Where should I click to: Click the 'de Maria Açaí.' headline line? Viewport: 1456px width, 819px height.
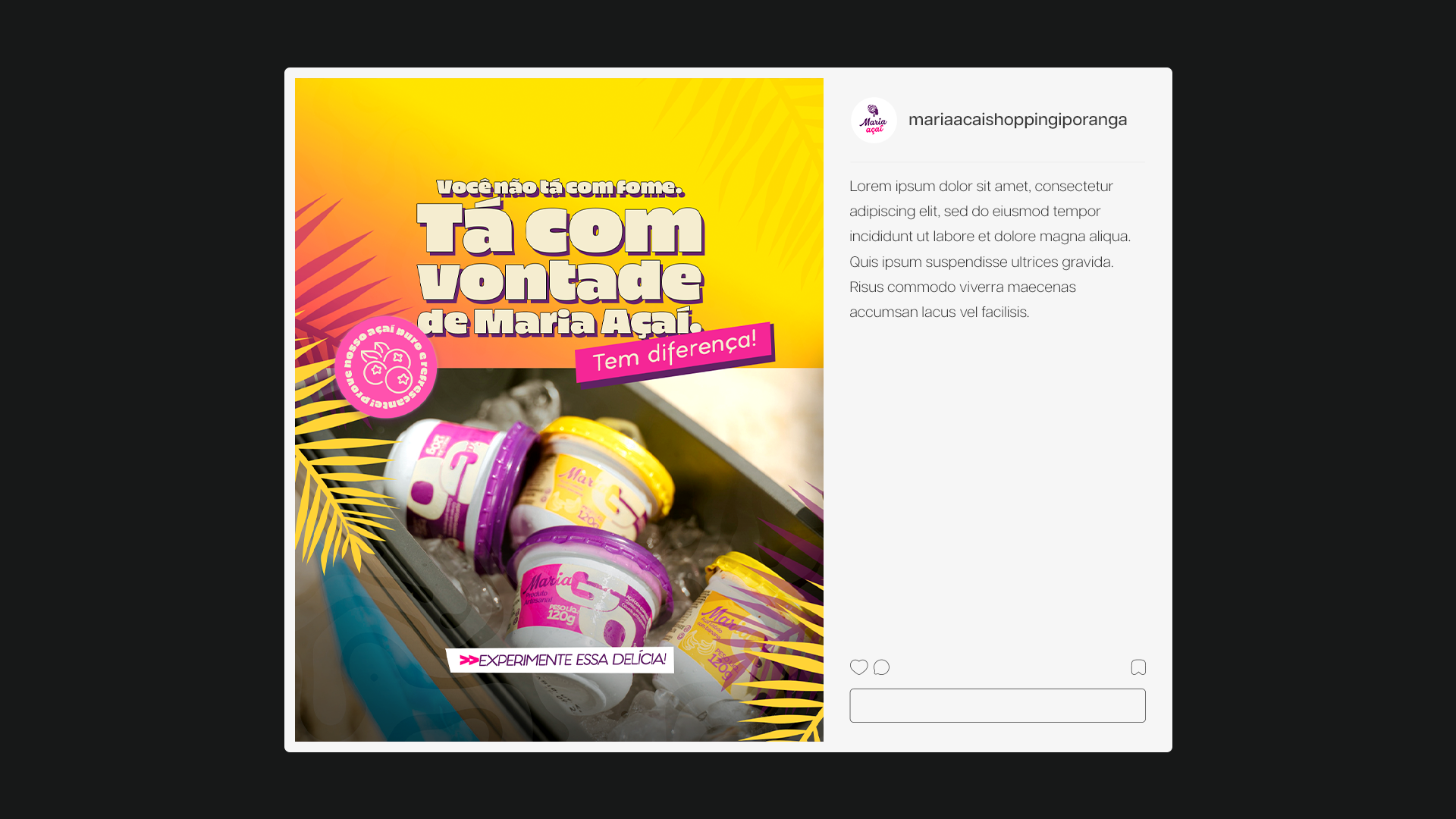[x=560, y=322]
